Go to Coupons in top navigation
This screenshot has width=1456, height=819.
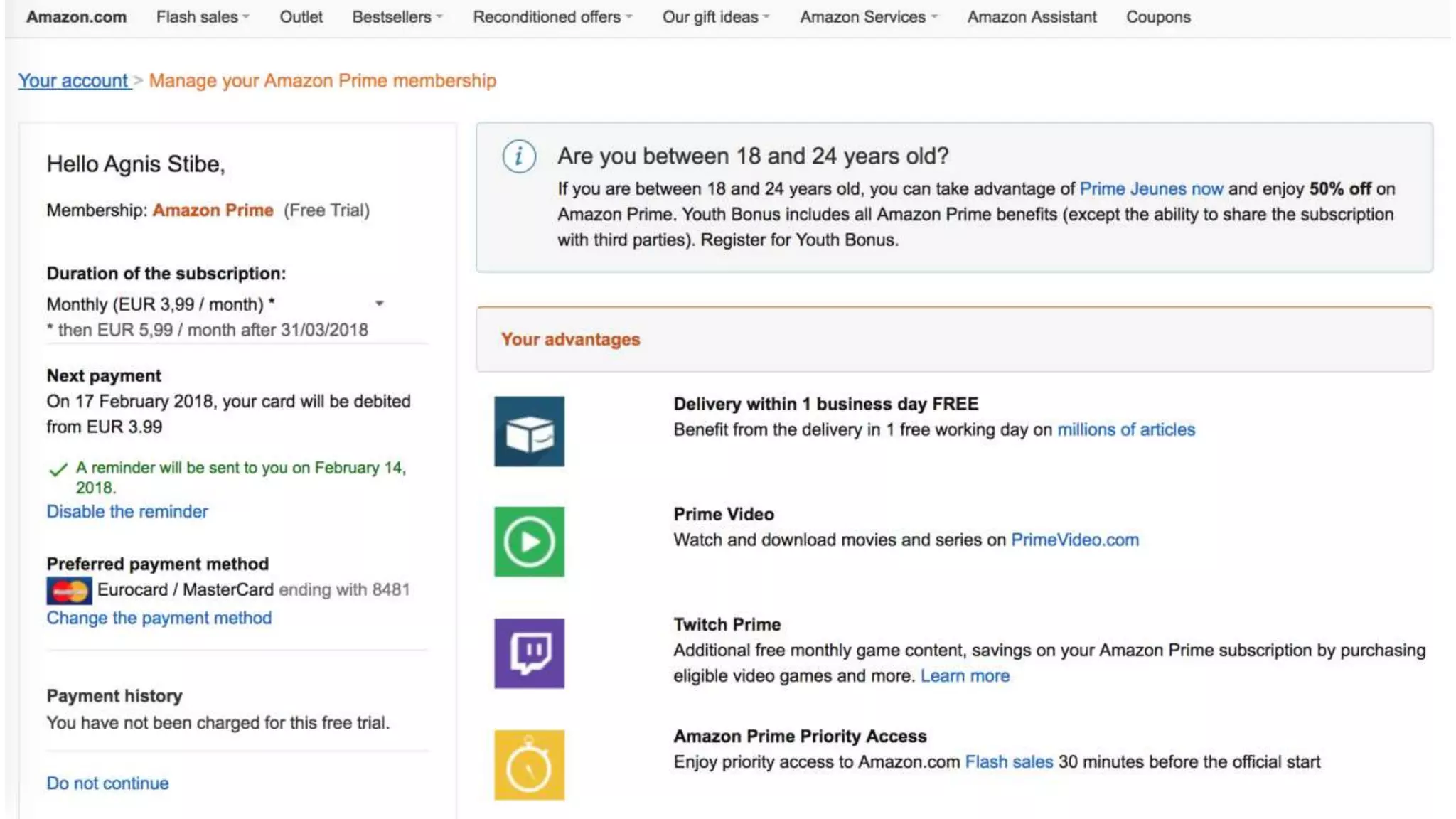(x=1157, y=17)
